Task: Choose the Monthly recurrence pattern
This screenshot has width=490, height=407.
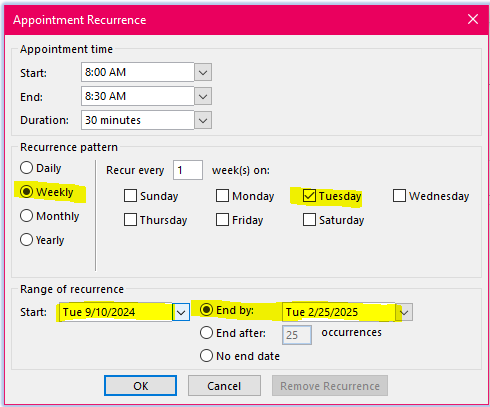Action: (26, 216)
